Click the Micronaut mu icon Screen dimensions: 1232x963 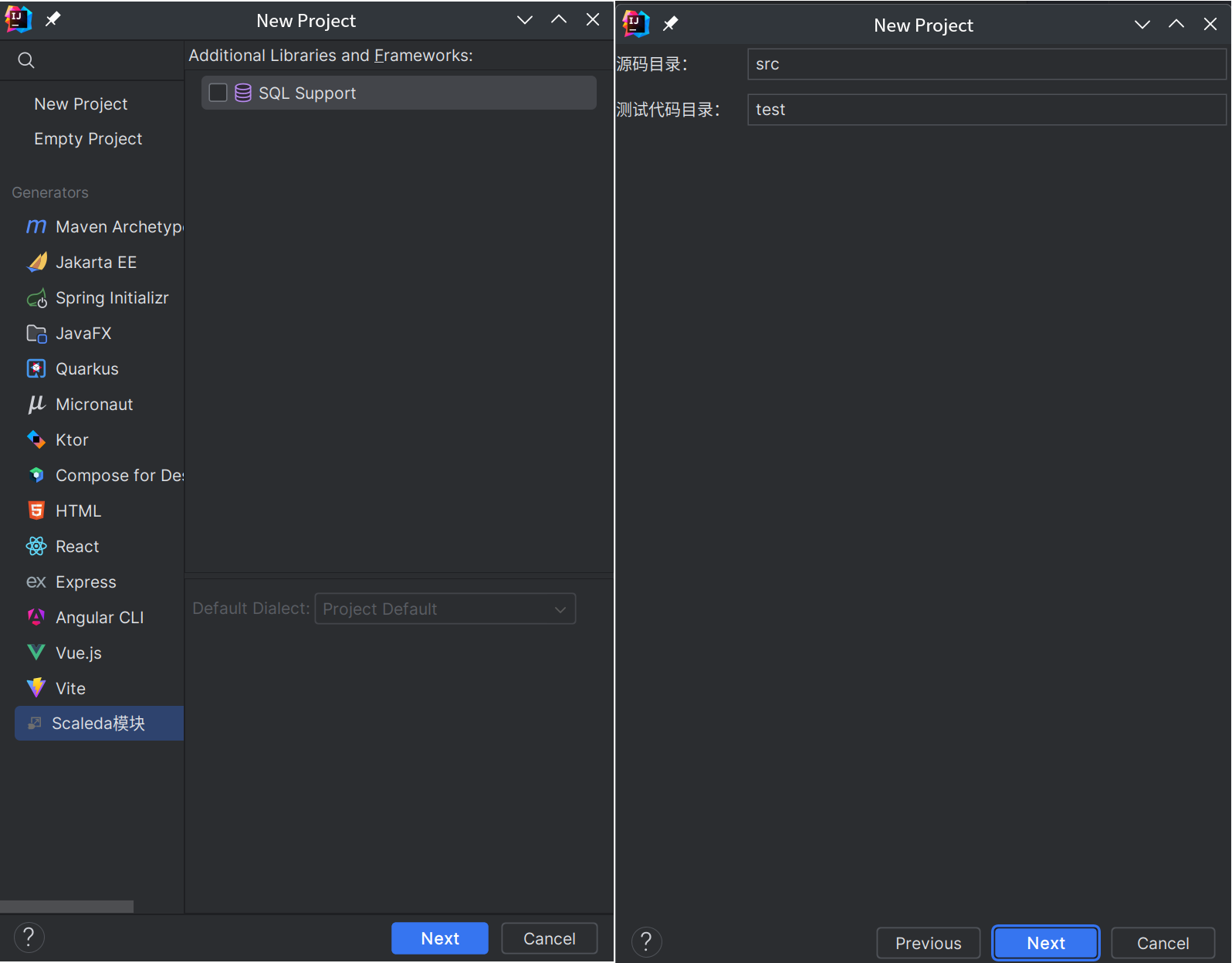tap(36, 404)
